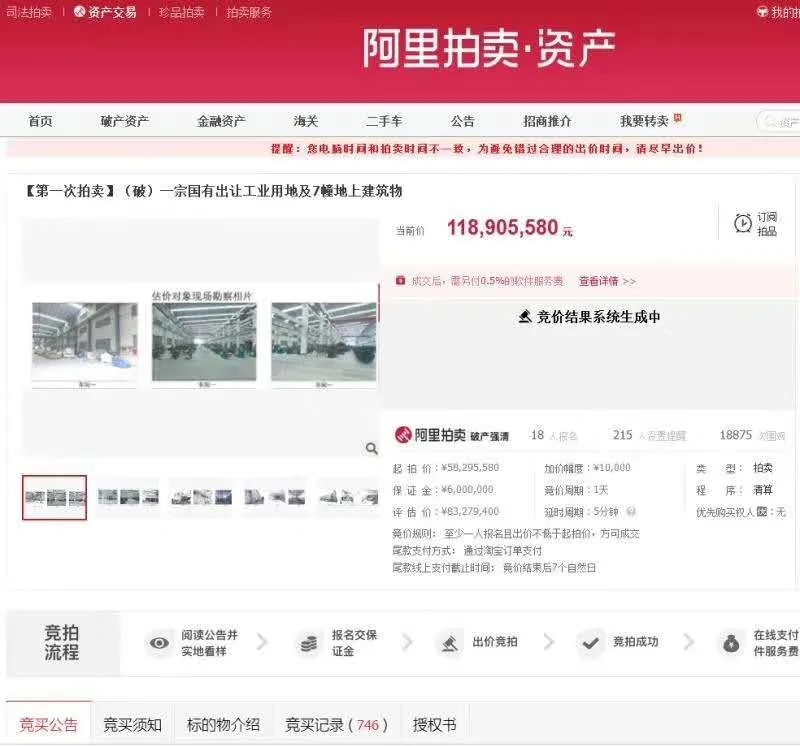Click the 阿里拍卖·资产 header logo
800x746 pixels.
click(489, 48)
